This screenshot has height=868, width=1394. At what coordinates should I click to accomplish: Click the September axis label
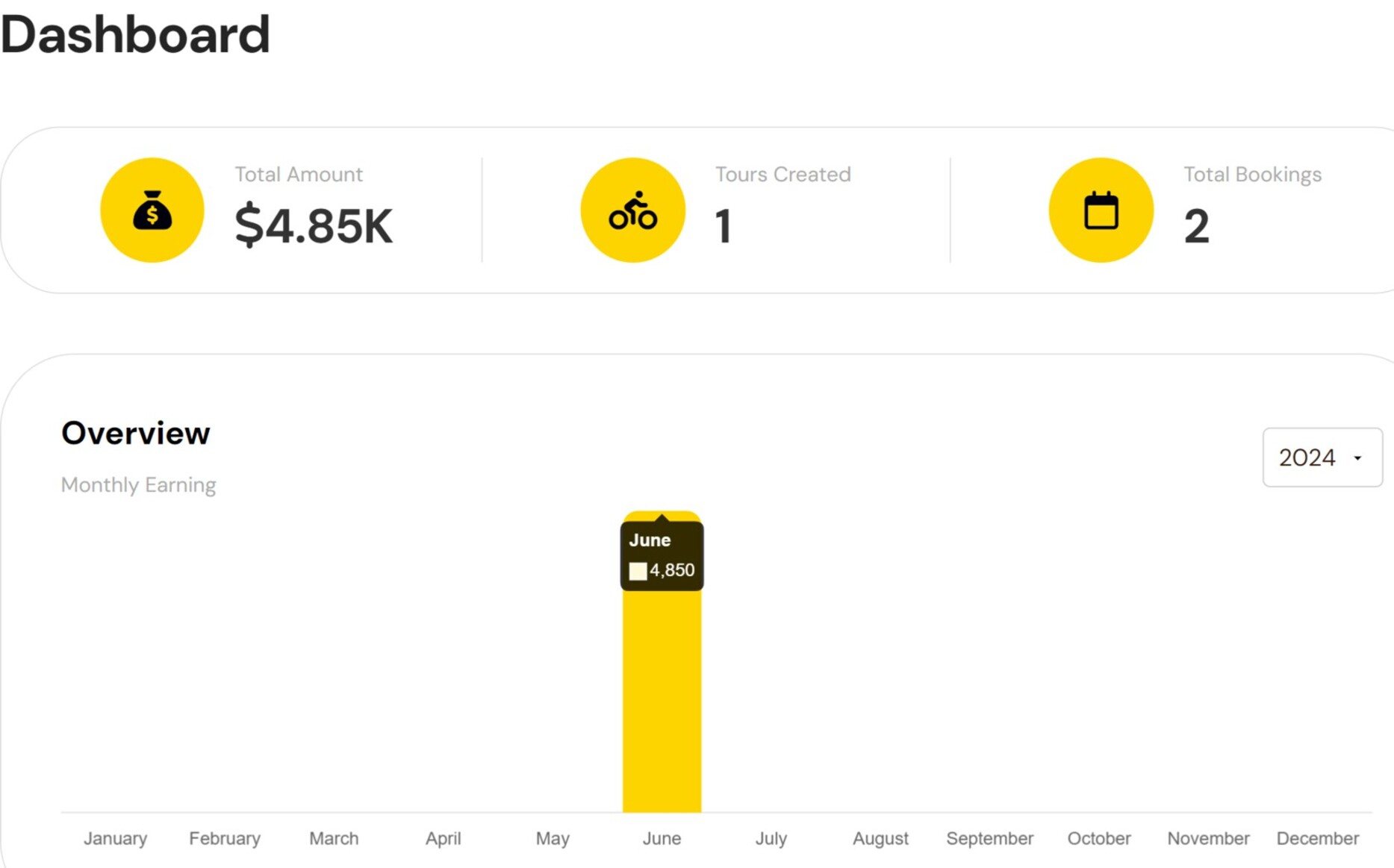989,838
